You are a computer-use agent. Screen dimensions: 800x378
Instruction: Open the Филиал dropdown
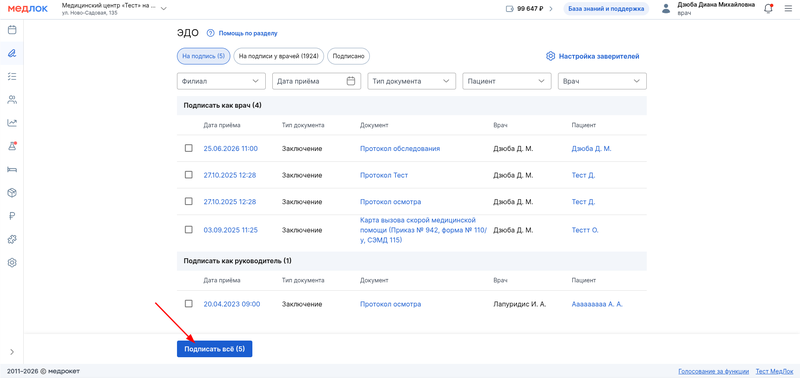pyautogui.click(x=221, y=81)
